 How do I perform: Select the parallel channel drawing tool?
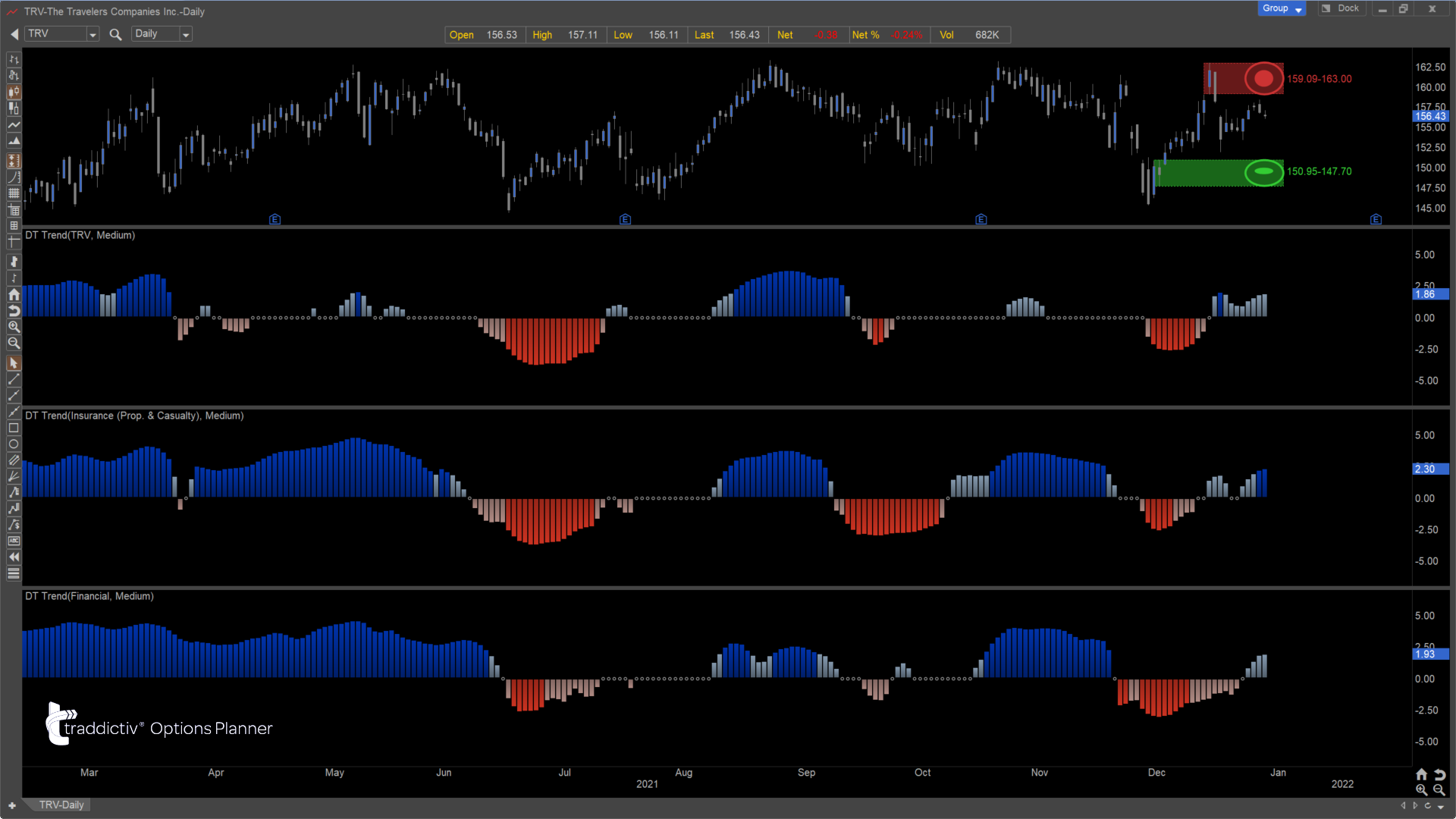tap(14, 460)
